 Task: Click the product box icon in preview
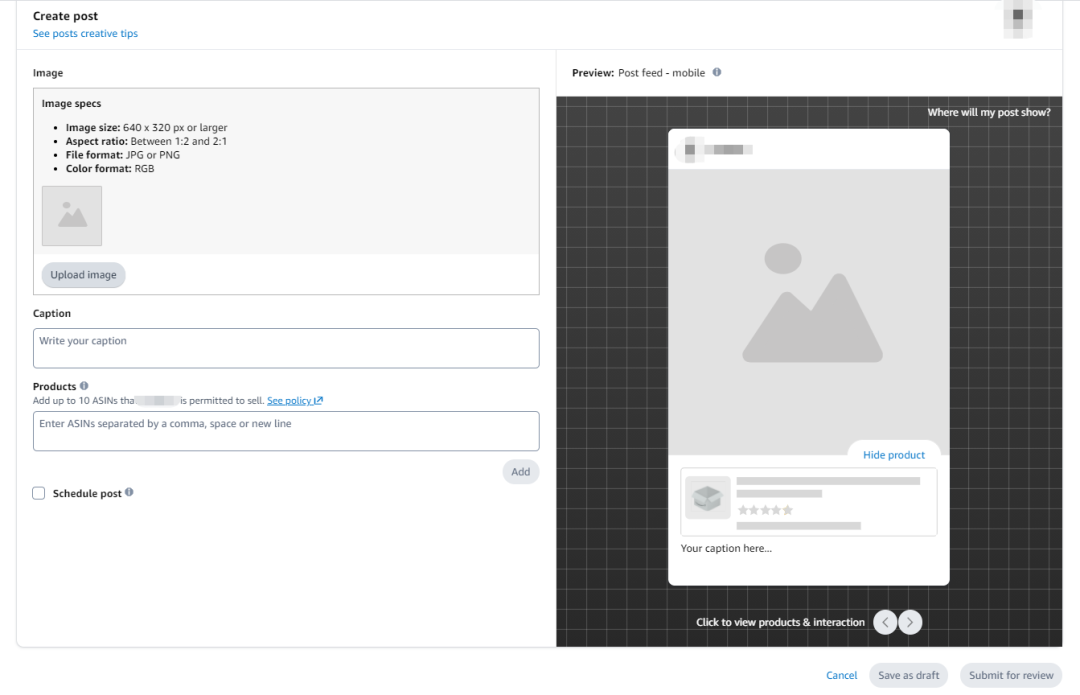(707, 497)
